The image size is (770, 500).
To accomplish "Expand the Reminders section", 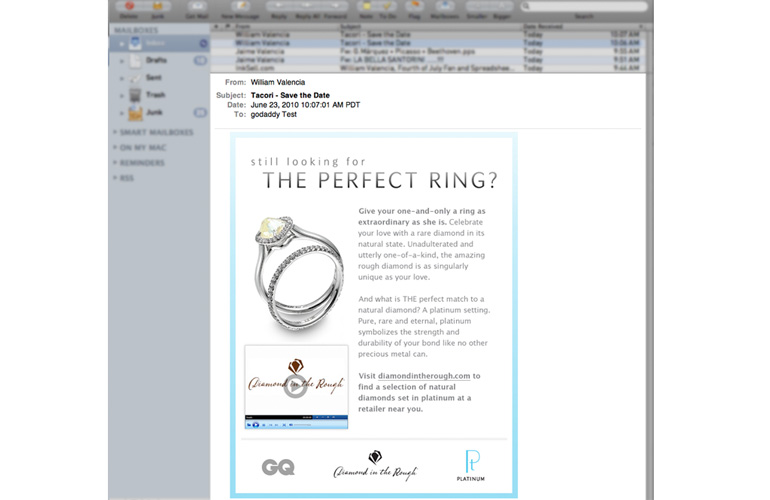I will tap(115, 163).
